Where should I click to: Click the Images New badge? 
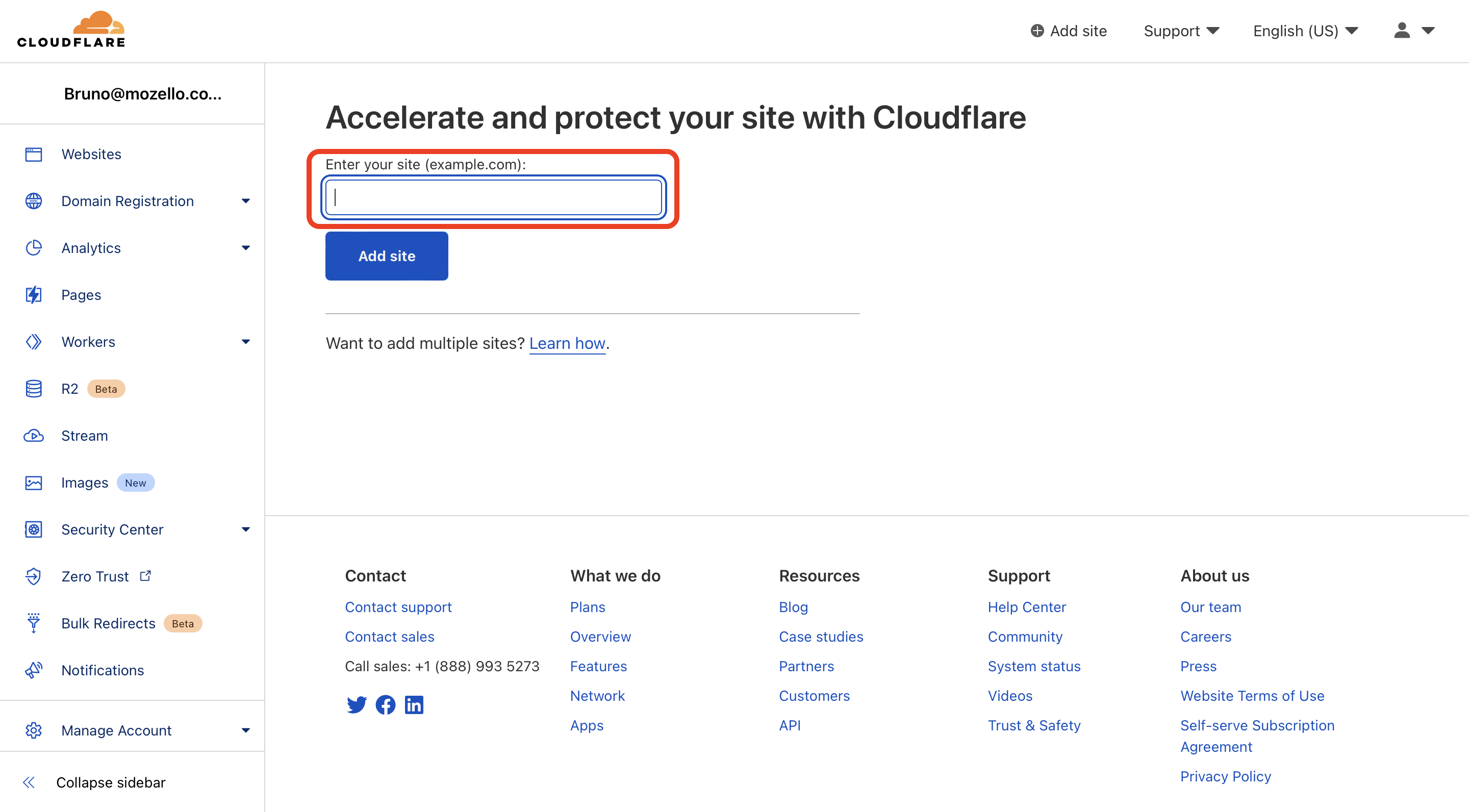(136, 483)
